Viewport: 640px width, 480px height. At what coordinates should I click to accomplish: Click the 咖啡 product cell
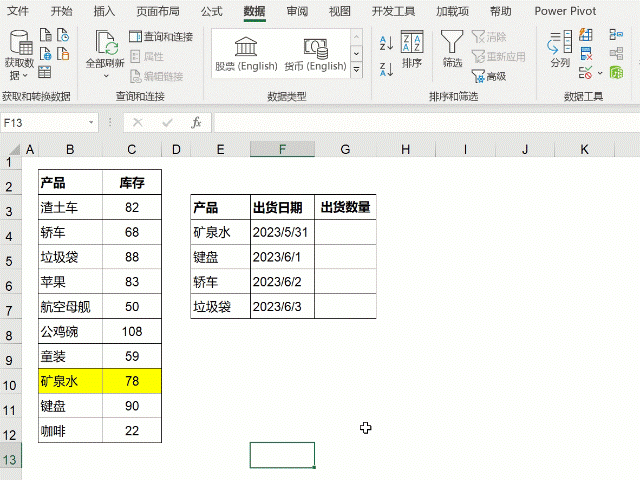[x=70, y=431]
